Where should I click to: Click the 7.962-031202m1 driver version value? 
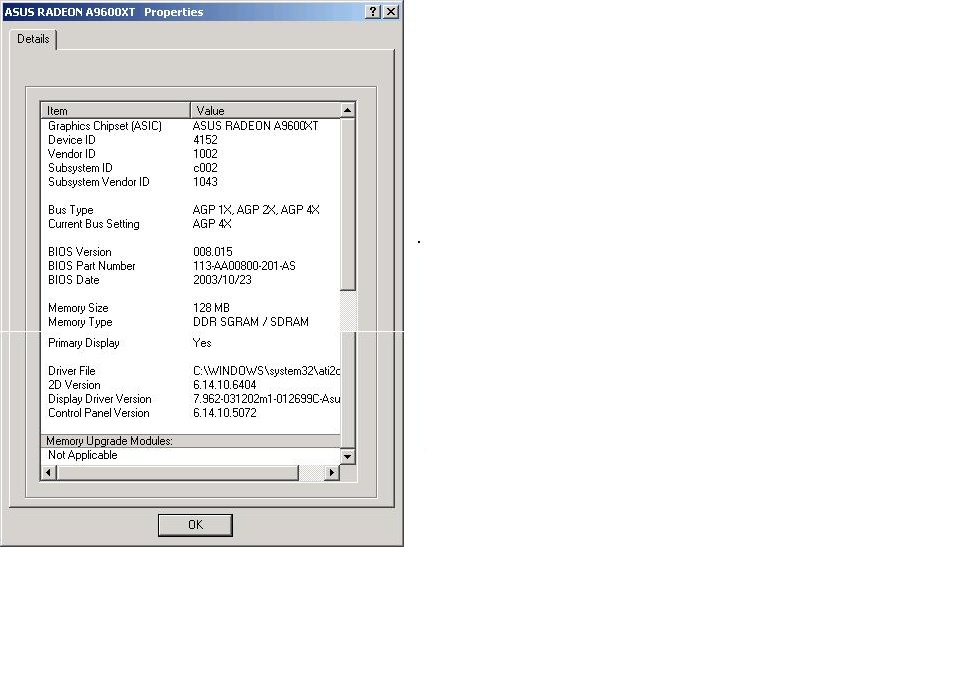coord(267,399)
